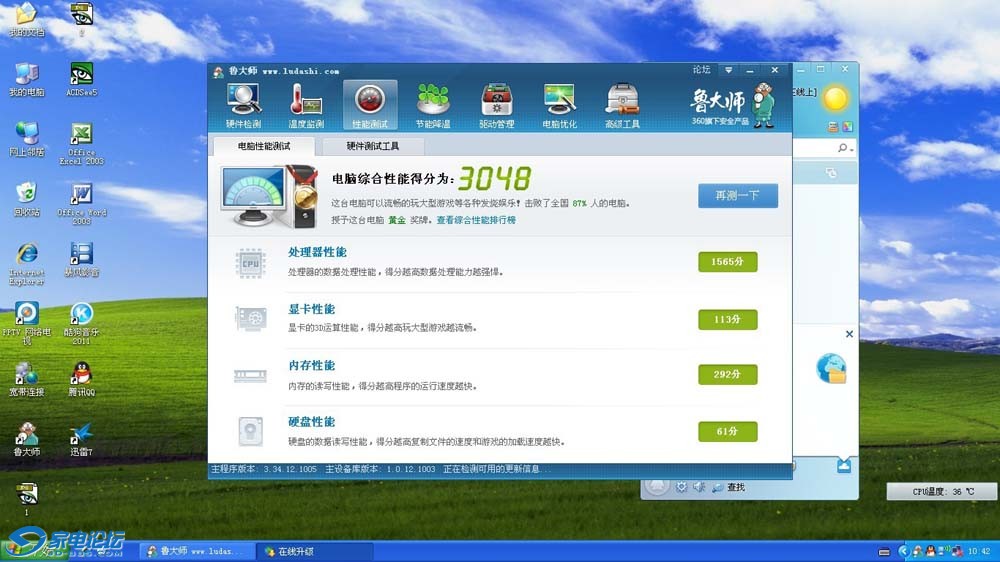
Task: Open the 硬件检测 hardware detection section
Action: click(x=243, y=105)
